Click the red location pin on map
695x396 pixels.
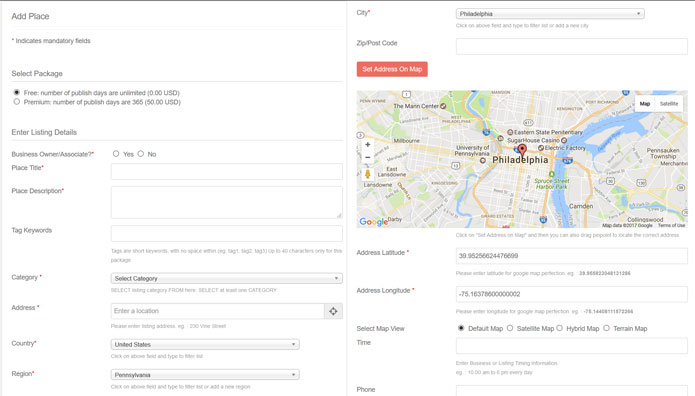523,151
